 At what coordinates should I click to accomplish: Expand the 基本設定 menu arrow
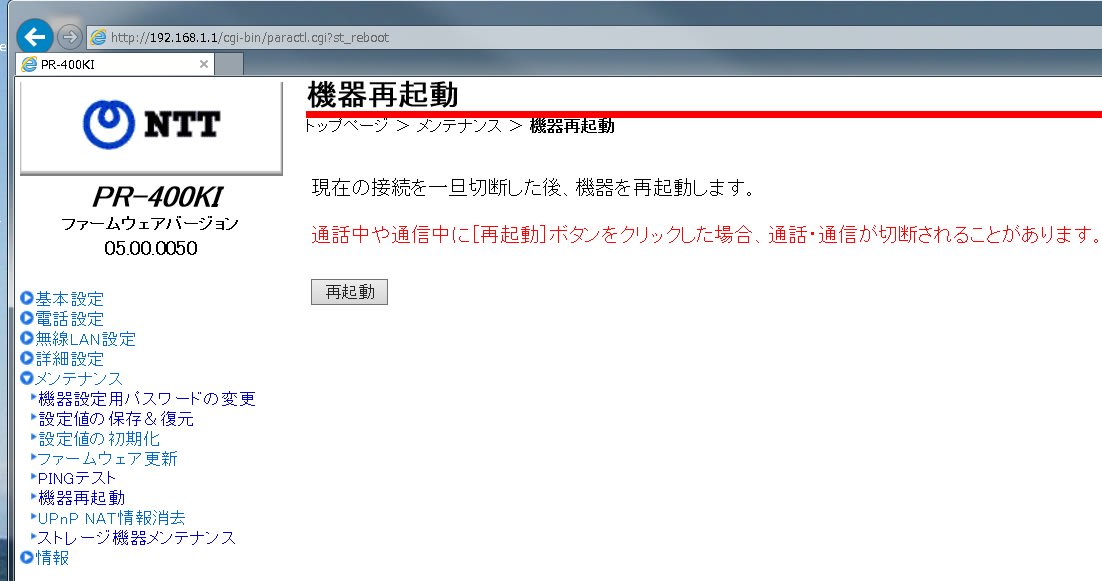27,298
